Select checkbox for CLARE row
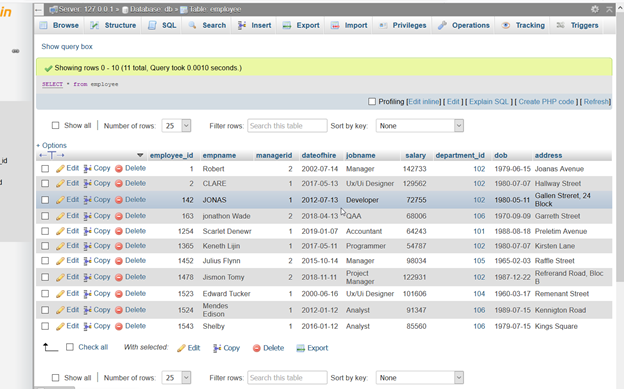This screenshot has width=624, height=389. click(45, 184)
